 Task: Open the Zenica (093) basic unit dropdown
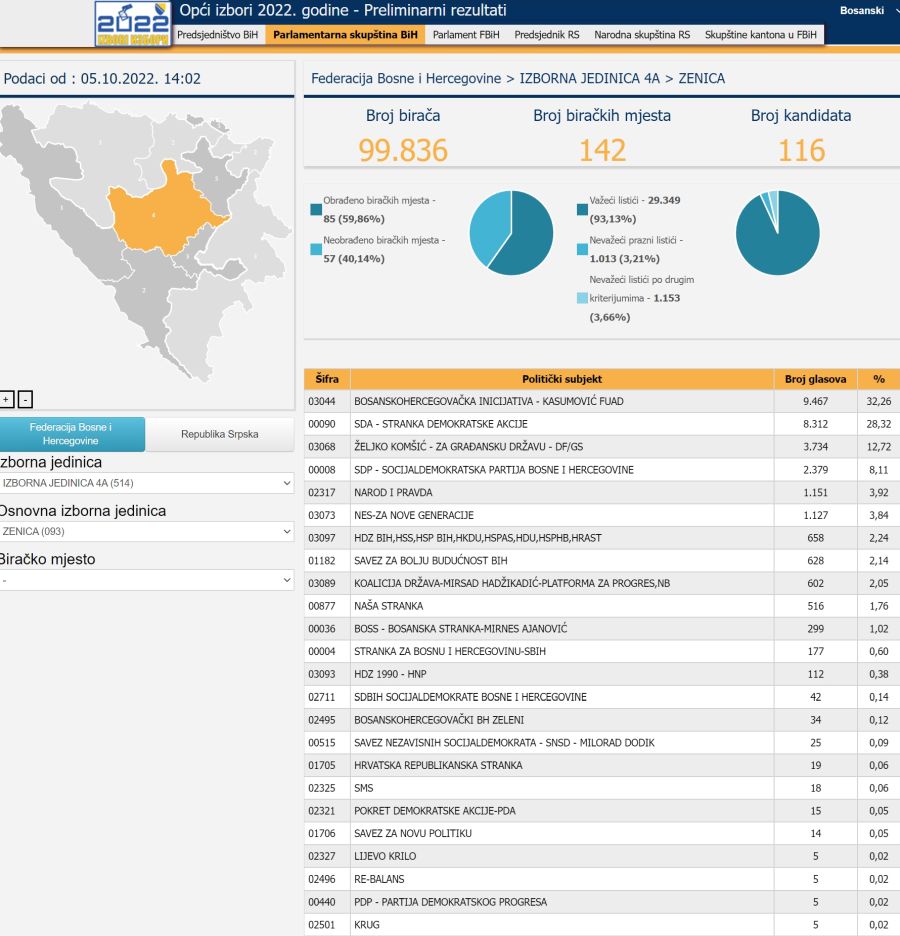tap(146, 532)
